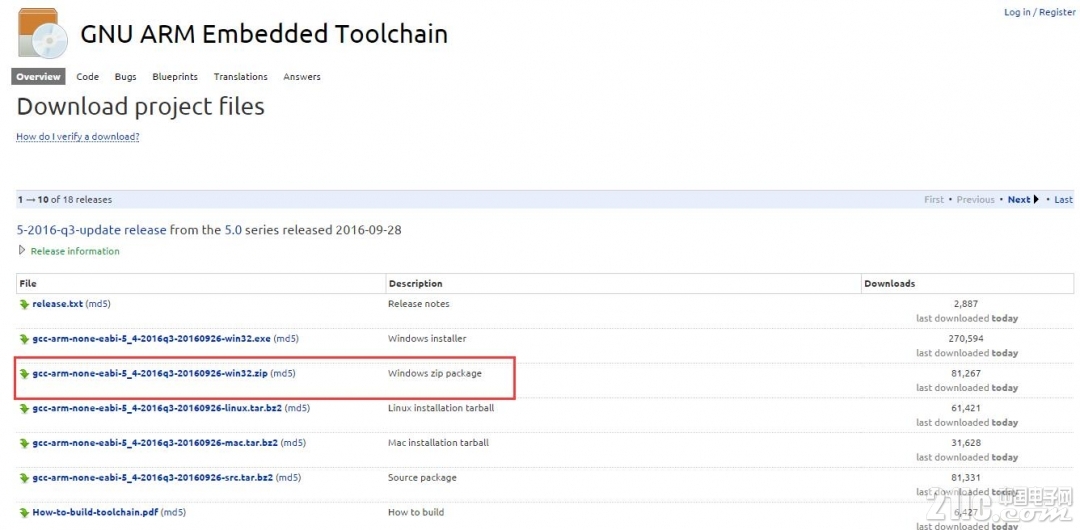Open md5 link for linux.tar.bz2
This screenshot has height=530, width=1080.
click(298, 408)
